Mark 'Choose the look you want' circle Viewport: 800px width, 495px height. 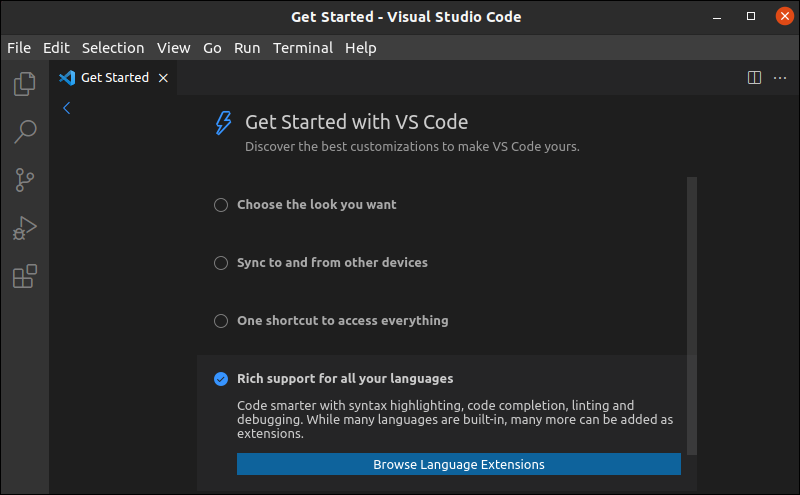coord(221,205)
